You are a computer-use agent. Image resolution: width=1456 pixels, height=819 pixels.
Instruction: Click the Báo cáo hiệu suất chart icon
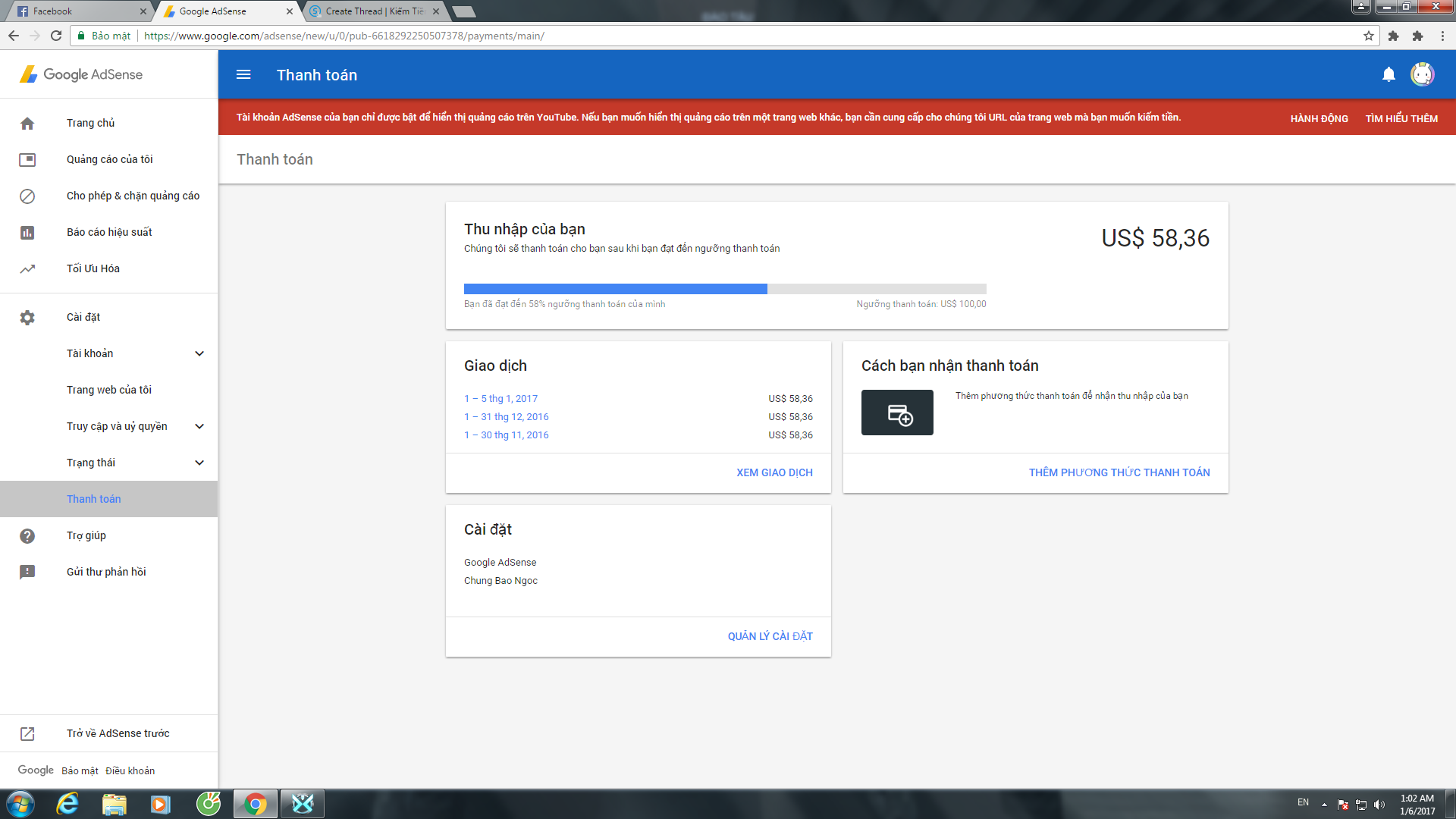[27, 232]
